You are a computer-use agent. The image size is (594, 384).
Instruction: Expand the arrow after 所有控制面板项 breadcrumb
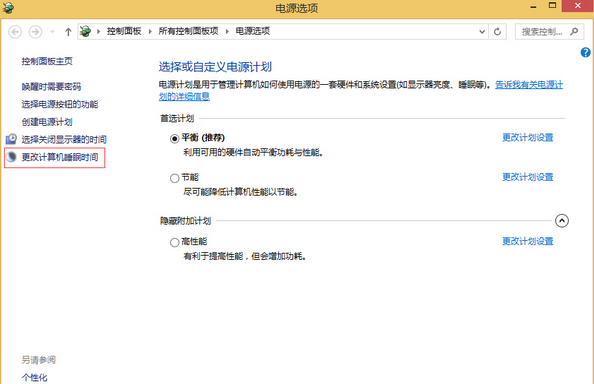[x=227, y=31]
